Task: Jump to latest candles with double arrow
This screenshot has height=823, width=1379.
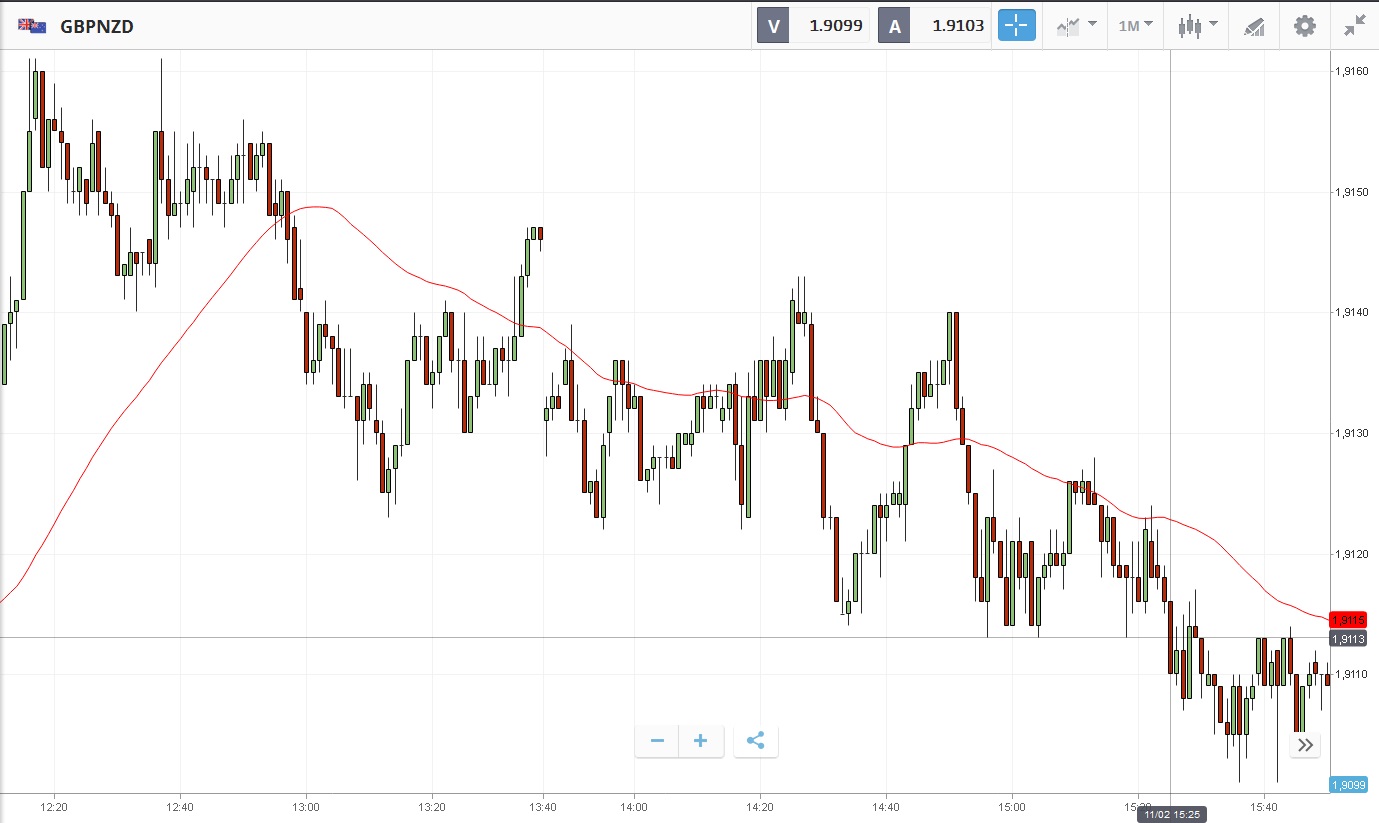Action: (1305, 744)
